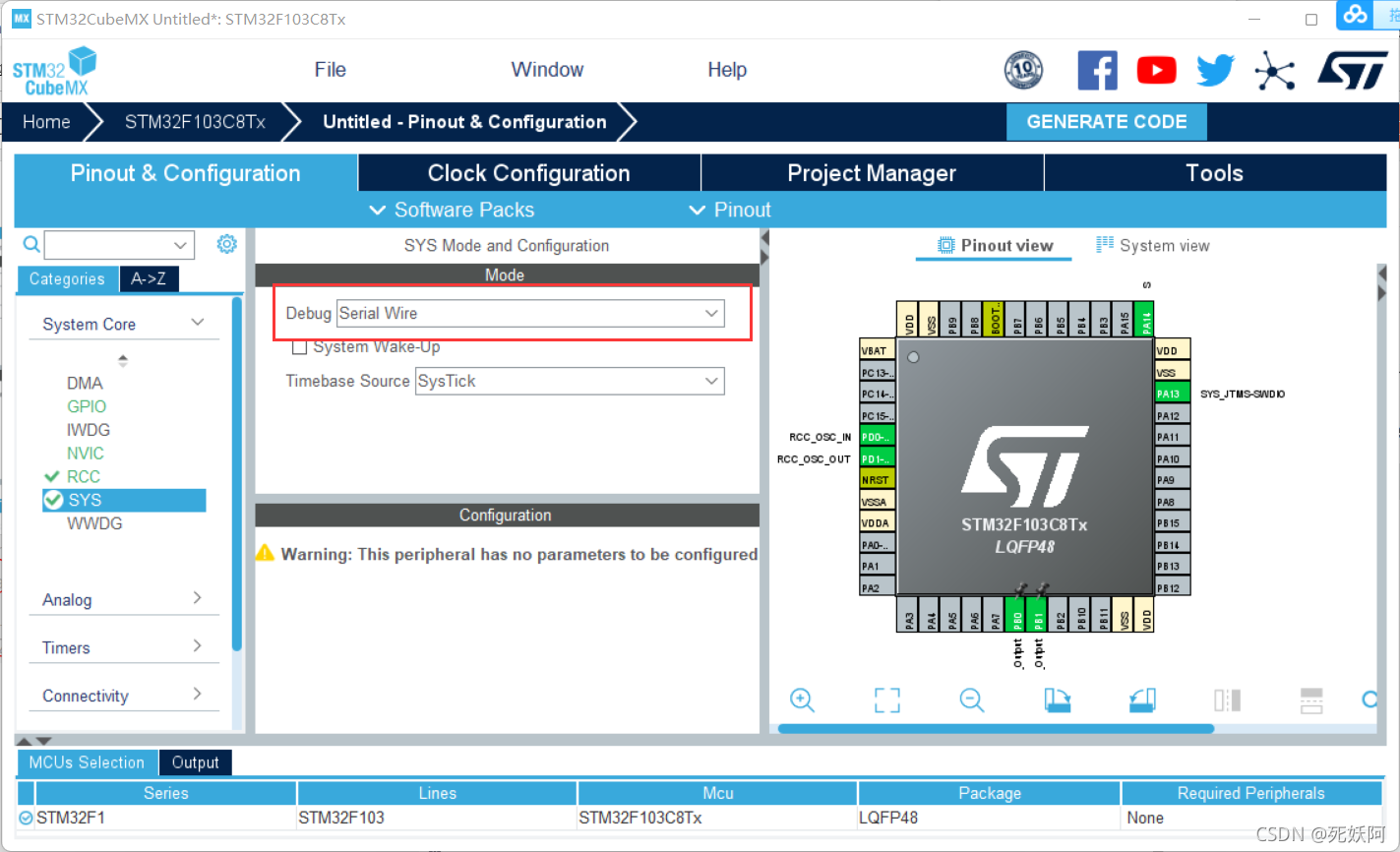Click the STM32CubeMX logo
This screenshot has width=1400, height=852.
(54, 71)
